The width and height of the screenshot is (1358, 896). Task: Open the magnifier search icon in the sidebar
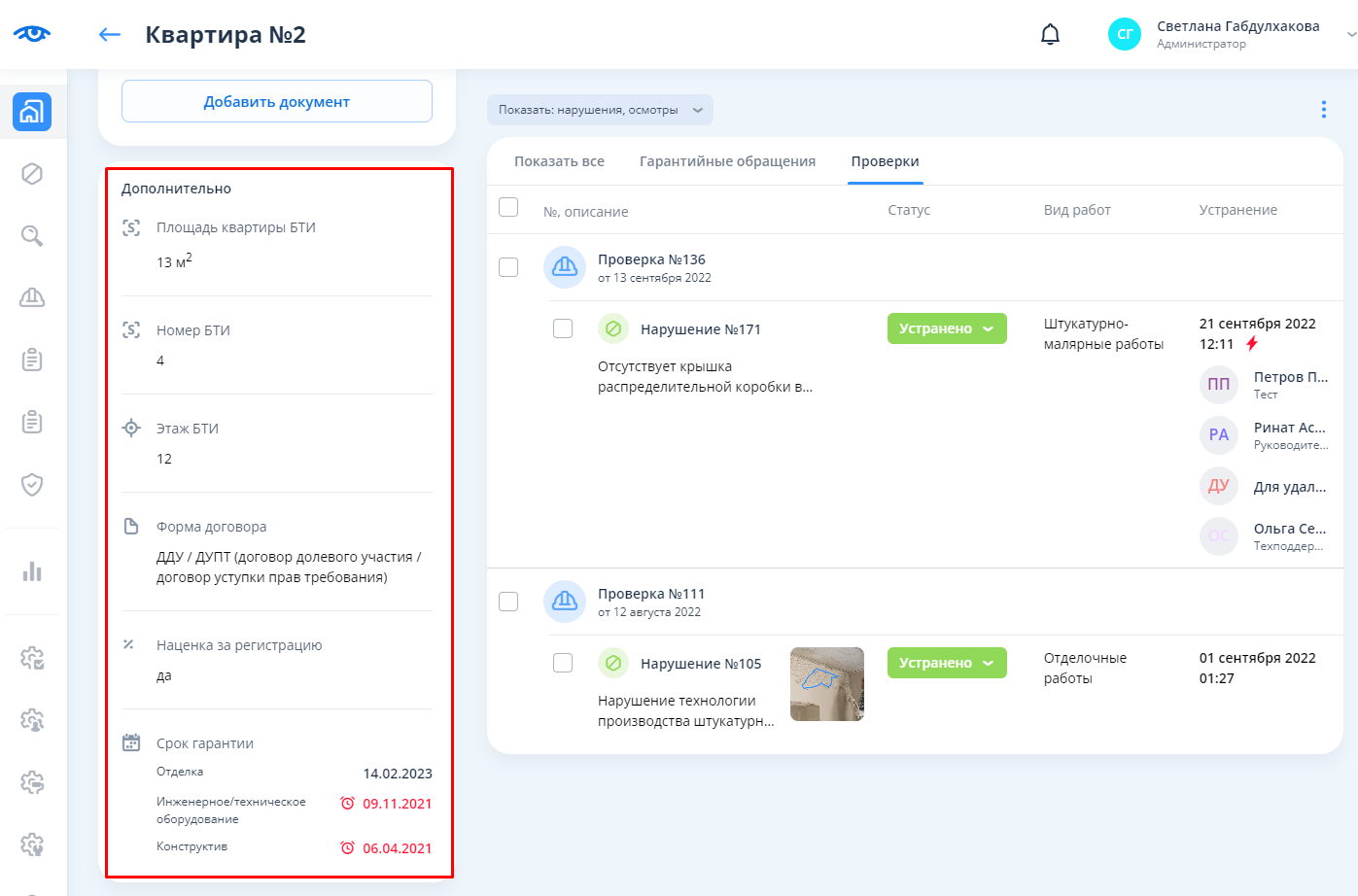[x=32, y=236]
